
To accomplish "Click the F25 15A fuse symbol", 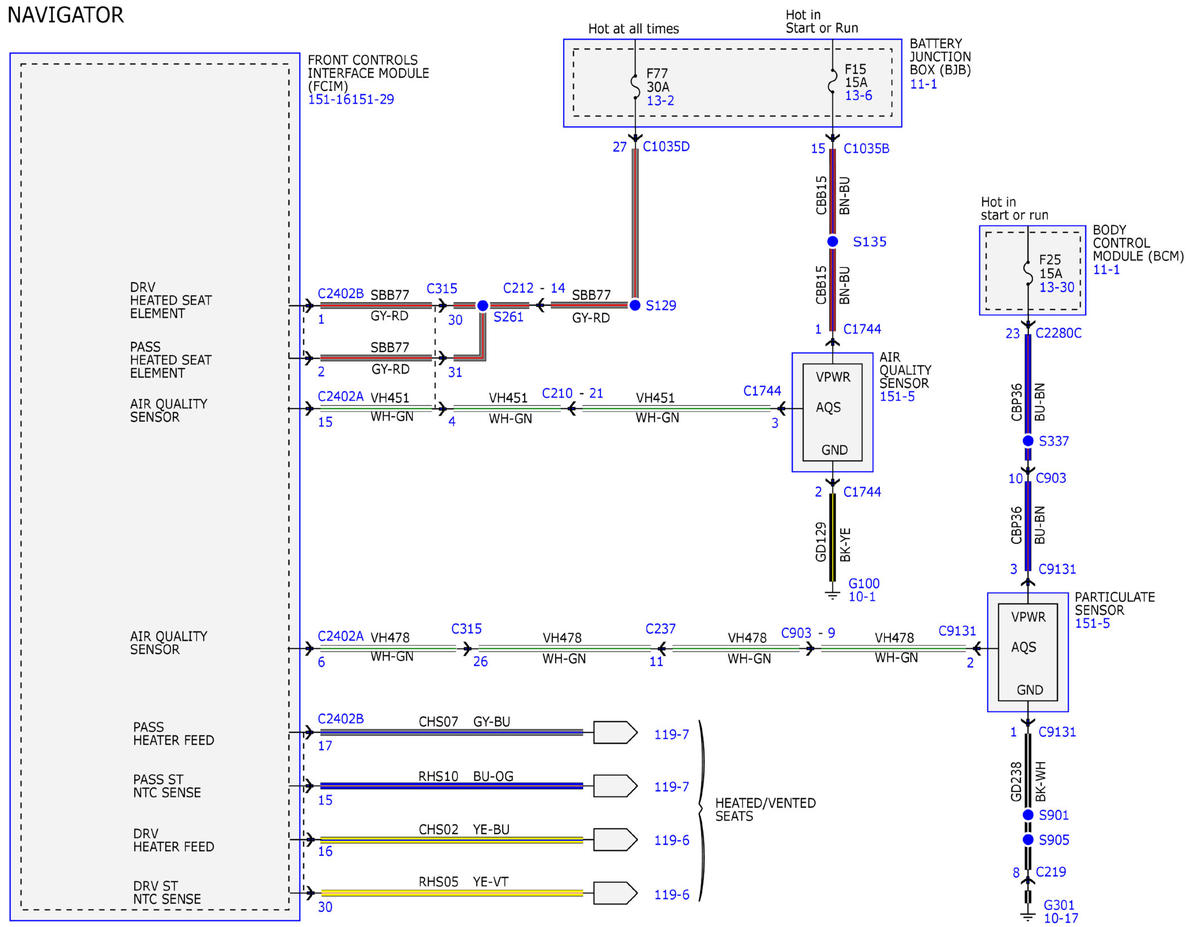I will 1028,271.
